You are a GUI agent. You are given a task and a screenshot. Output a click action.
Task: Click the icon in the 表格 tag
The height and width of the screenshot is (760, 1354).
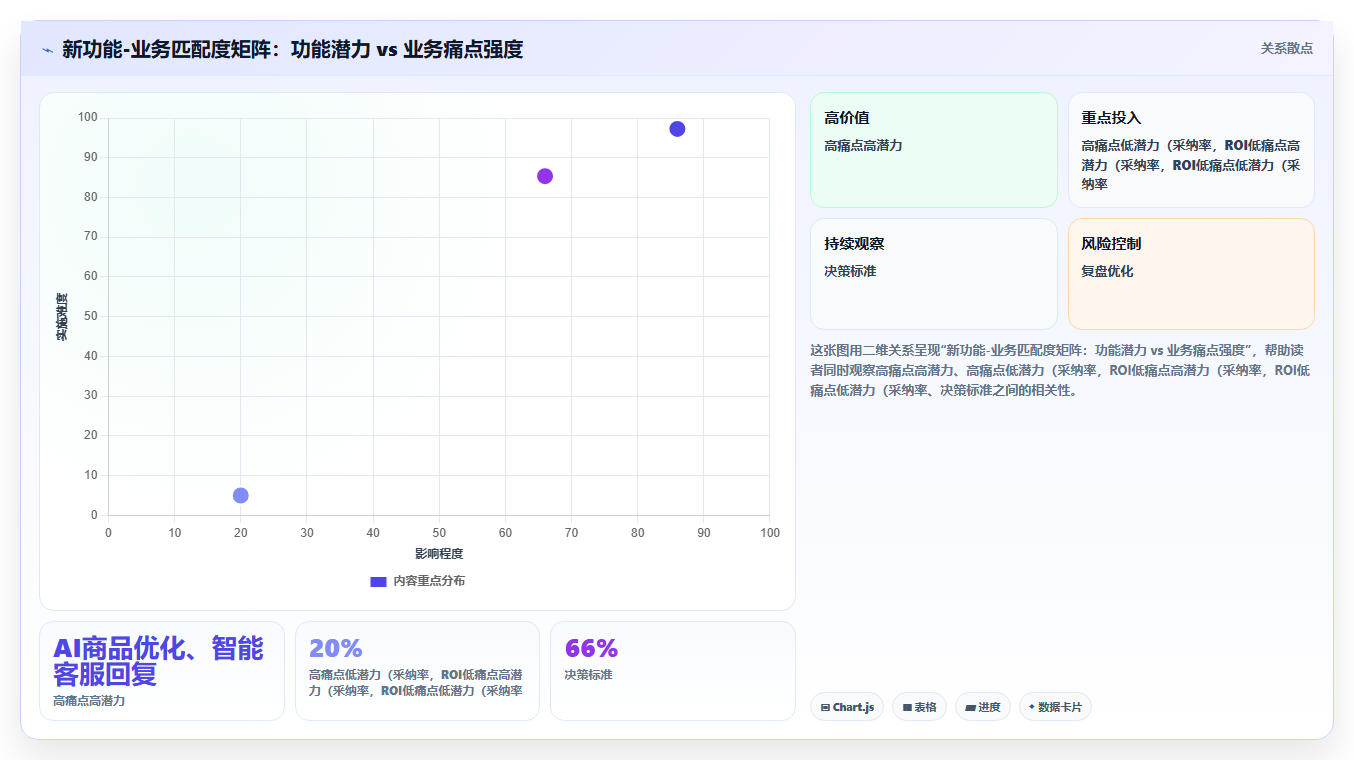[907, 707]
